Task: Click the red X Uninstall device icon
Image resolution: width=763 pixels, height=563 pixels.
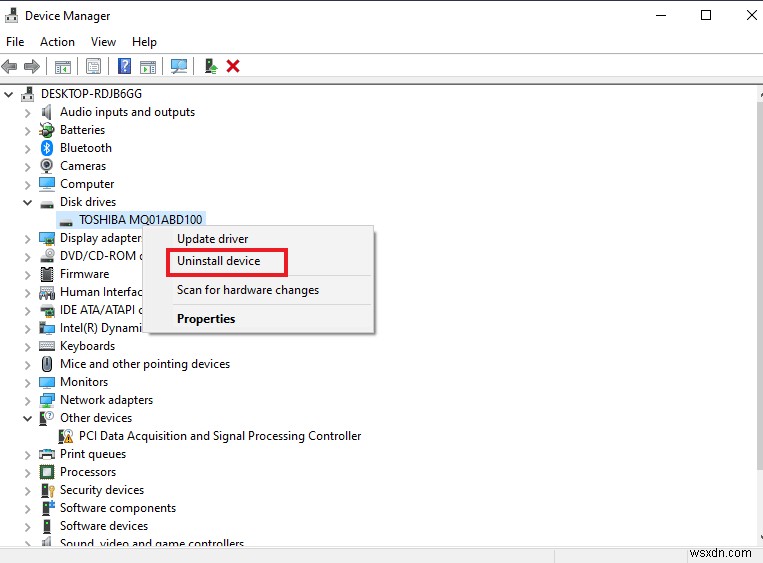Action: [x=233, y=66]
